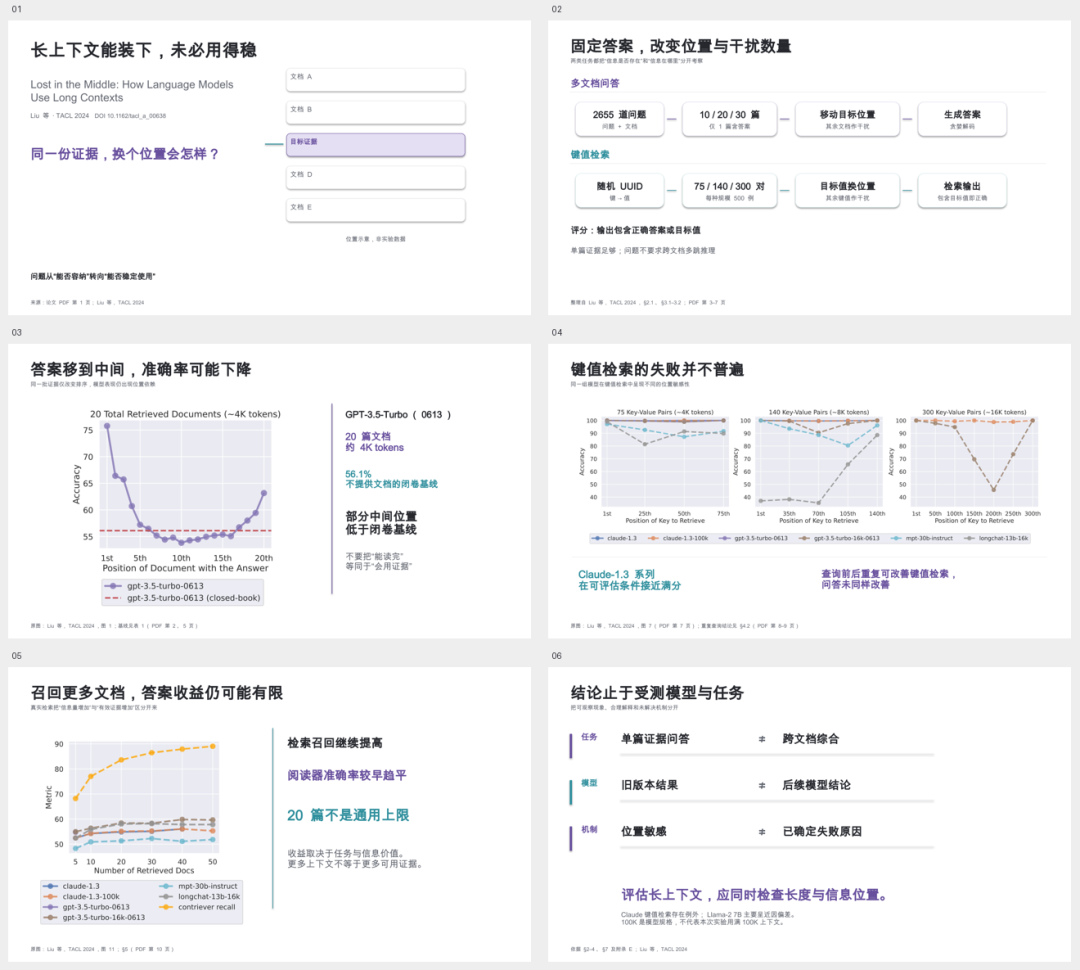Select the 10 / 20 / 30 篇 box
Viewport: 1080px width, 970px height.
[729, 119]
